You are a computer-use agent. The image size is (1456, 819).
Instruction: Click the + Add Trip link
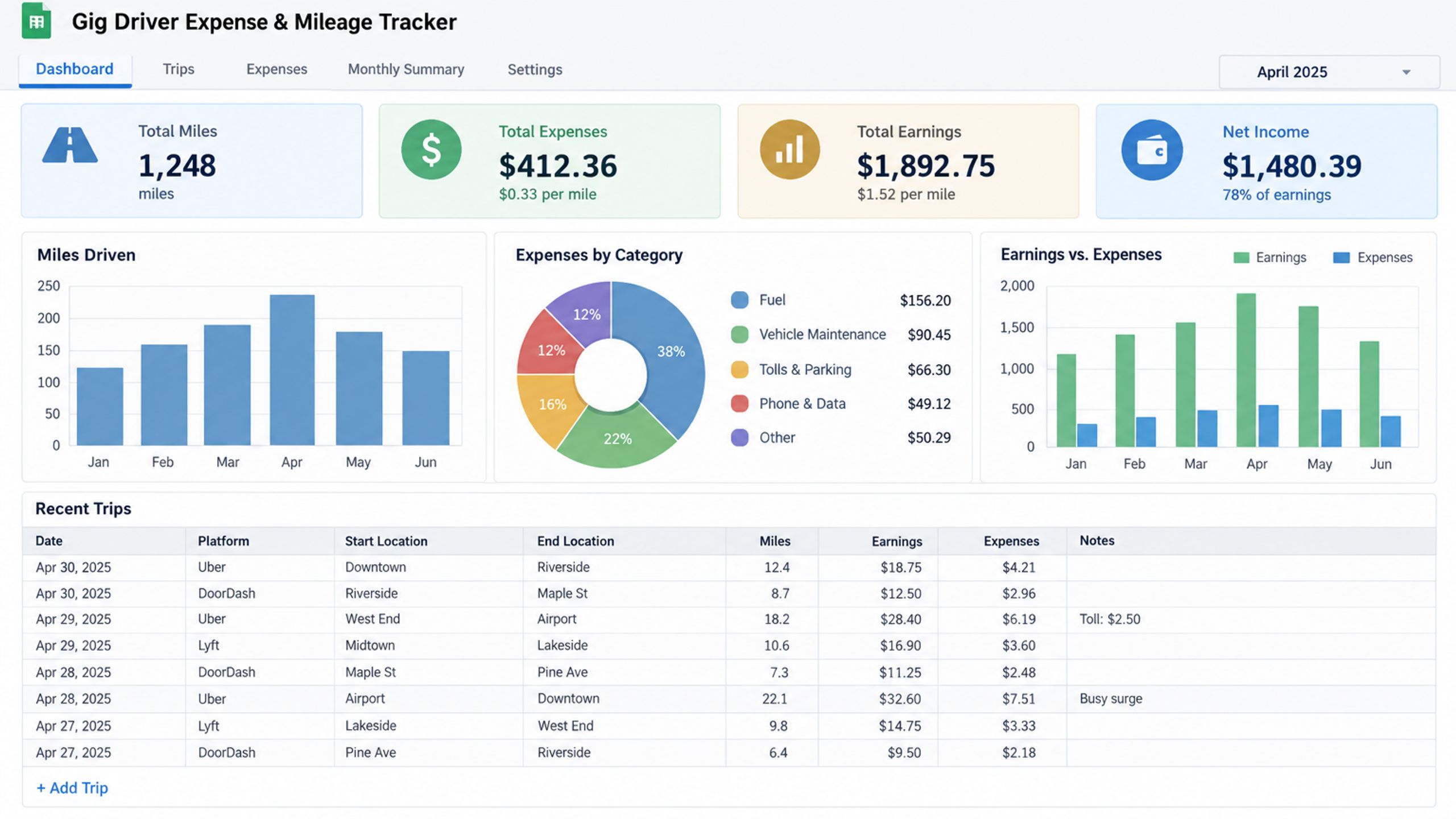pyautogui.click(x=72, y=788)
